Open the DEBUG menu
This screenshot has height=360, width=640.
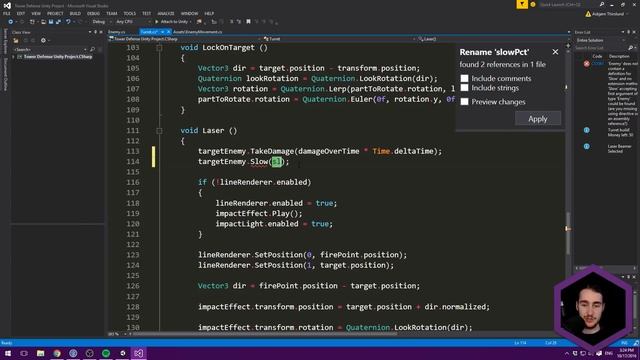93,13
